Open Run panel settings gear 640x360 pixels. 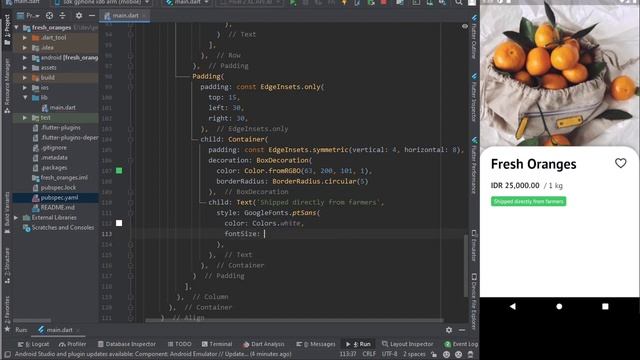tap(449, 330)
